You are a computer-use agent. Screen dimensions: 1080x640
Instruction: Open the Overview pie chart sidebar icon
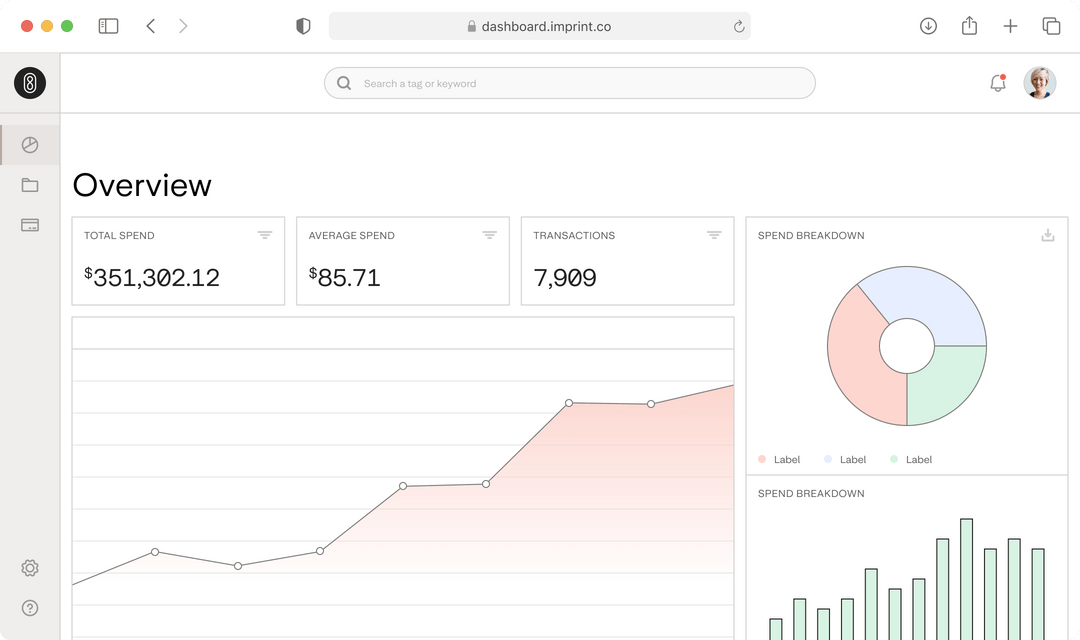(x=30, y=145)
